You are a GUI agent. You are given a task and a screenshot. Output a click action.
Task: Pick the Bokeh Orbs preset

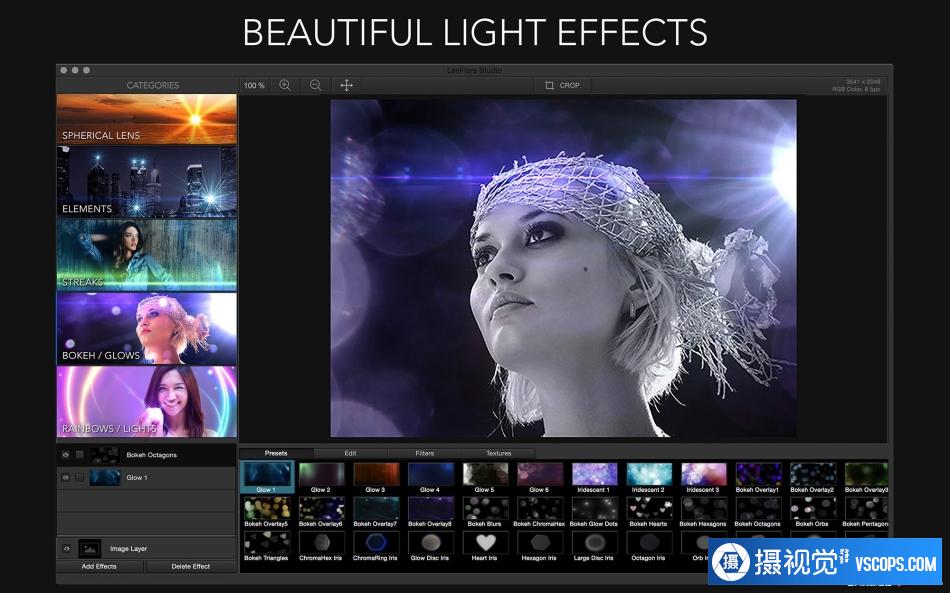click(812, 512)
